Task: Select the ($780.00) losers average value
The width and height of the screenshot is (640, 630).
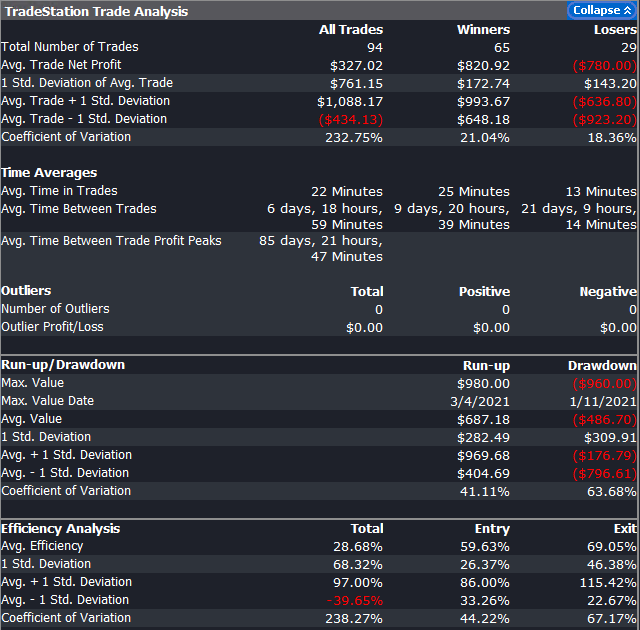Action: tap(604, 66)
